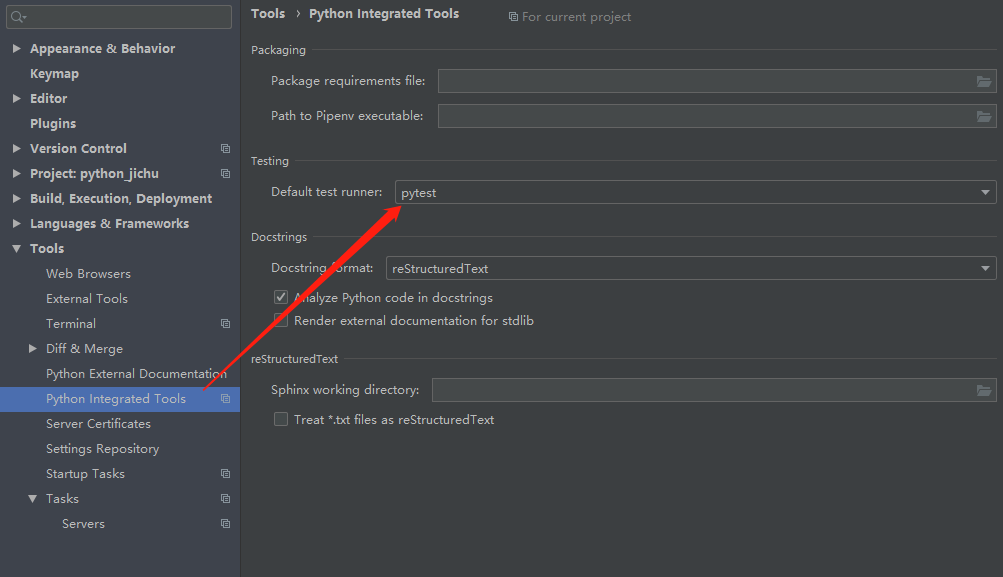The image size is (1003, 577).
Task: Collapse the Tools tree section
Action: tap(17, 249)
